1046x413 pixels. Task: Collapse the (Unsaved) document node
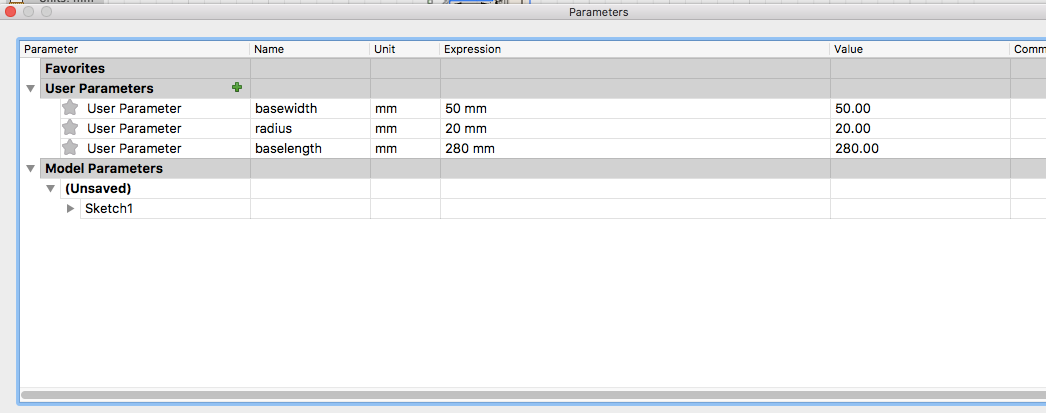(x=51, y=188)
